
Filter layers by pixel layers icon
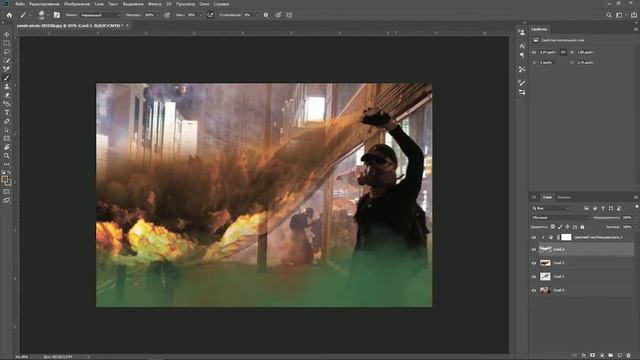tap(587, 208)
